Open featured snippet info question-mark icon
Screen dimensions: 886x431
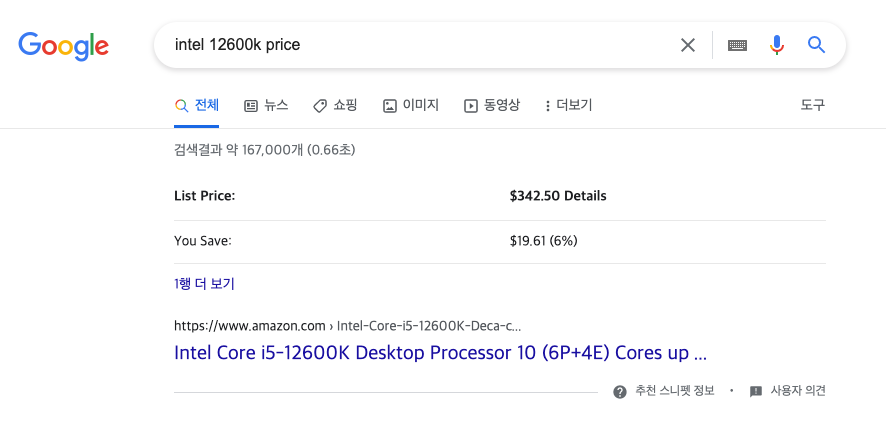coord(620,391)
